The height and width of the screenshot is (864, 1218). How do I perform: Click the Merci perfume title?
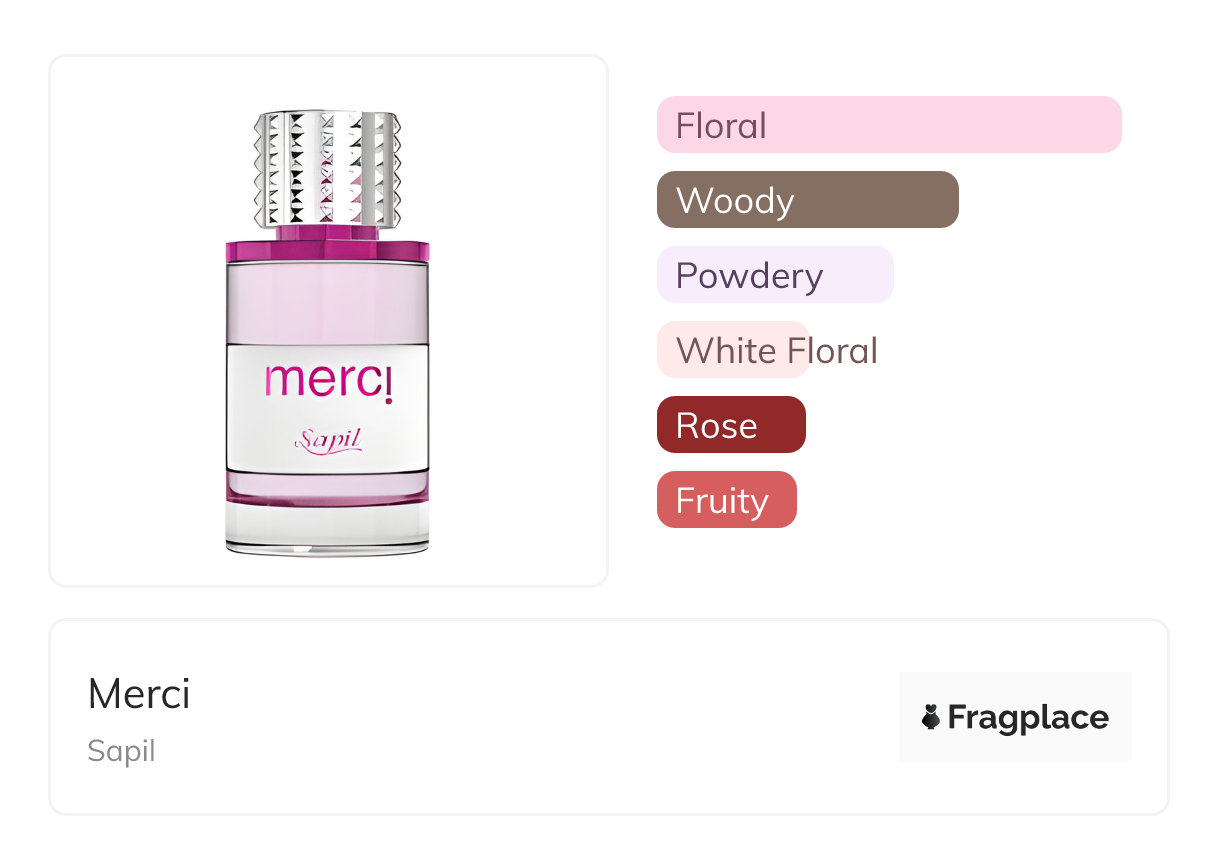[x=139, y=694]
